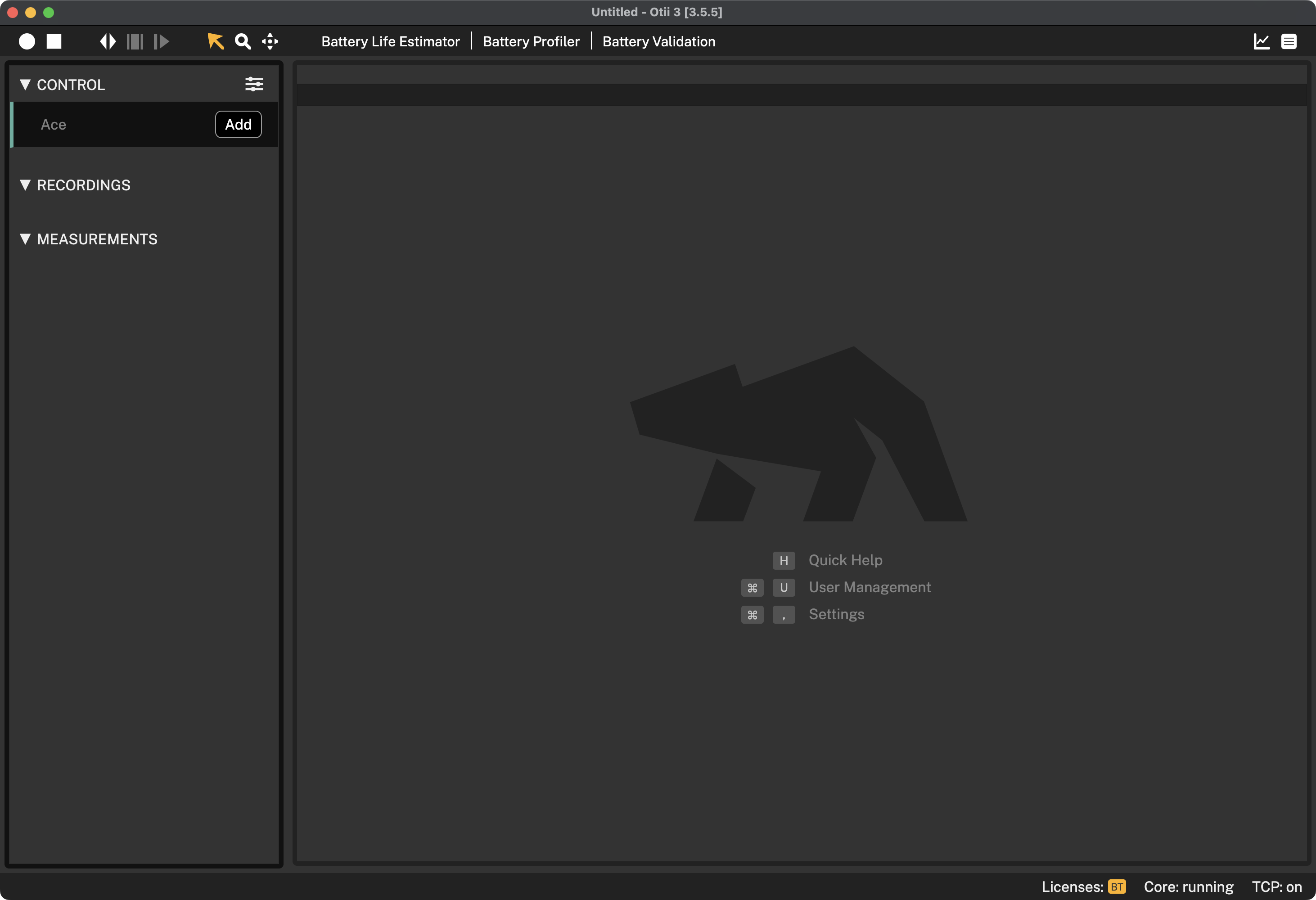This screenshot has height=900, width=1316.
Task: Select the four-arrow pan tool
Action: click(x=270, y=41)
